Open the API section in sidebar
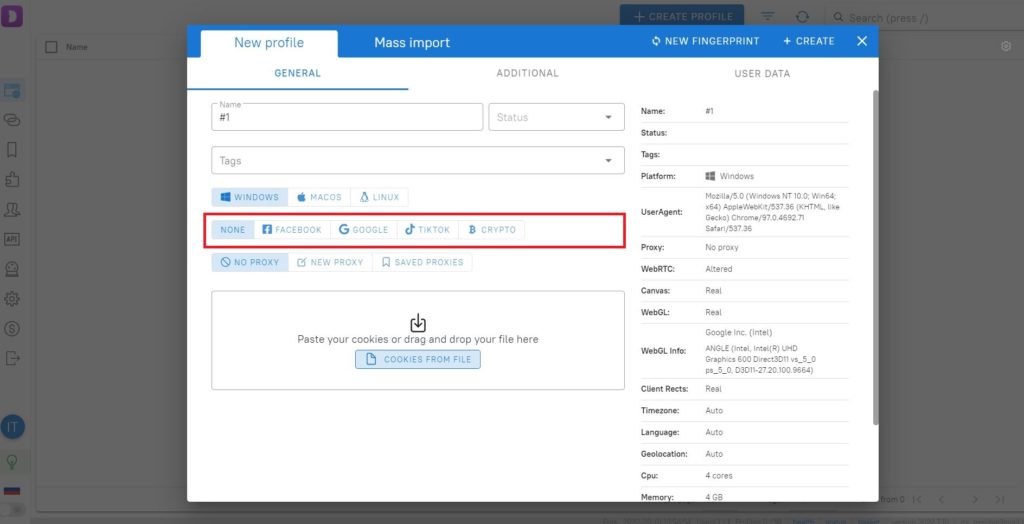 [x=12, y=239]
